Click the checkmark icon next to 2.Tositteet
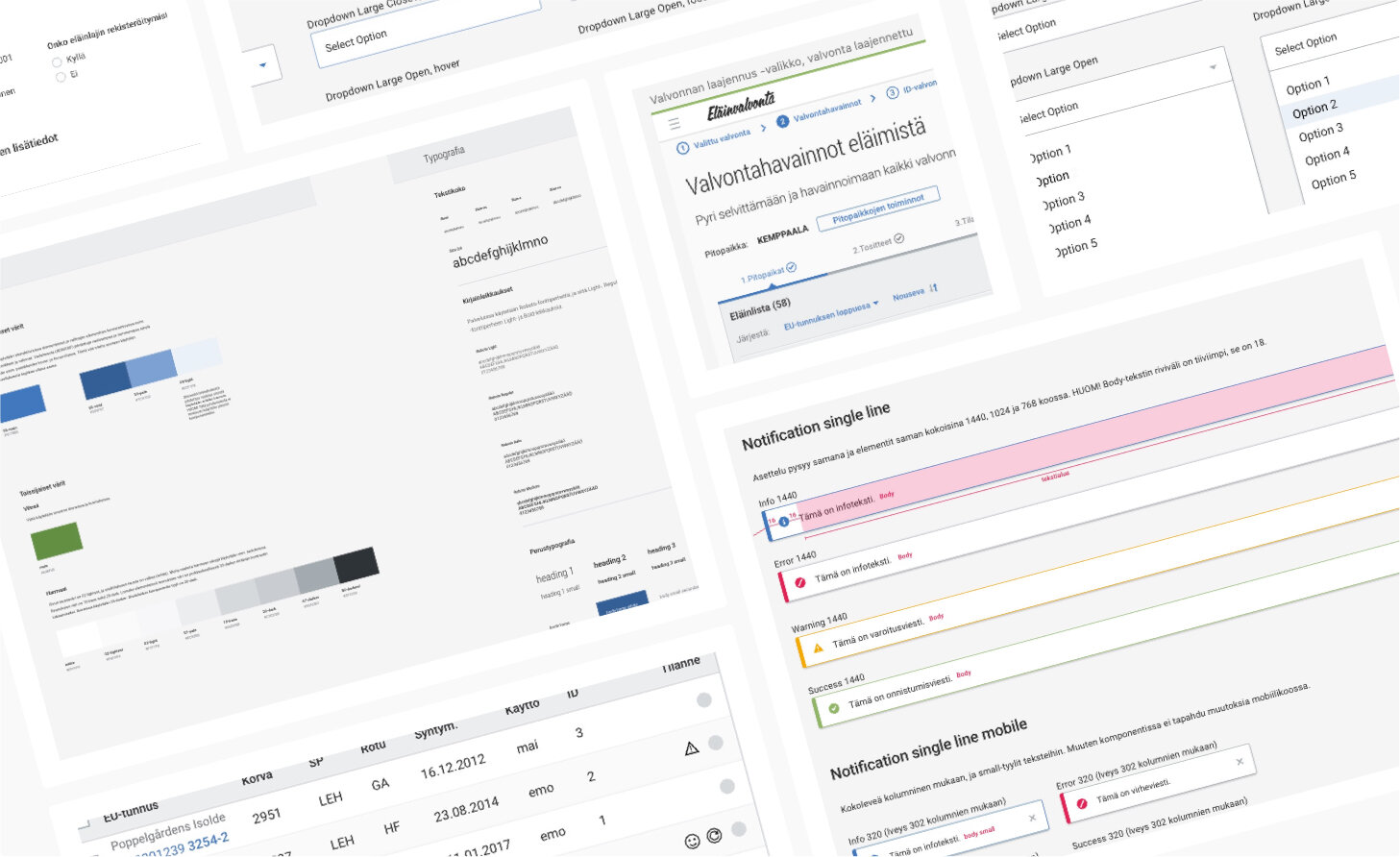 (899, 238)
